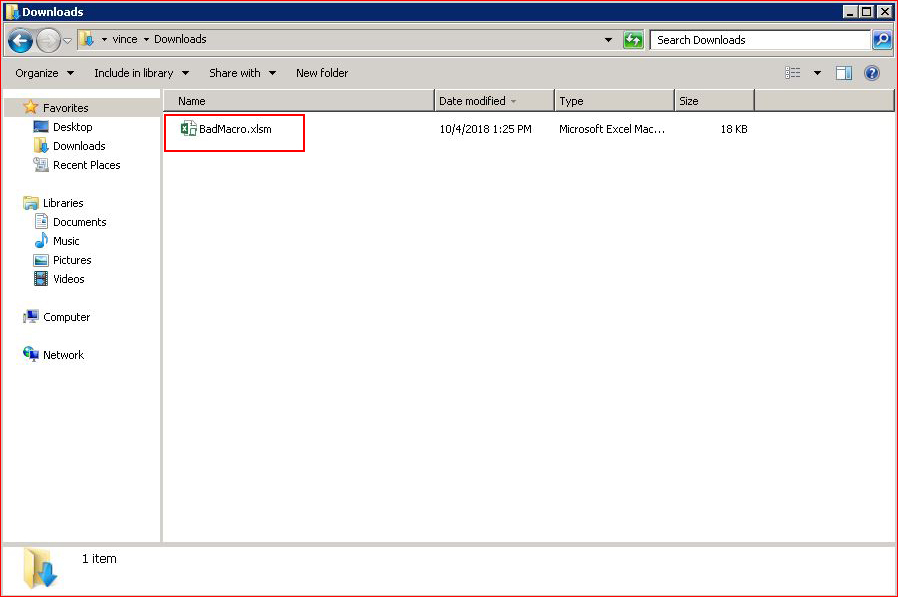Click the Microsoft Excel Mac... type cell

pos(612,129)
